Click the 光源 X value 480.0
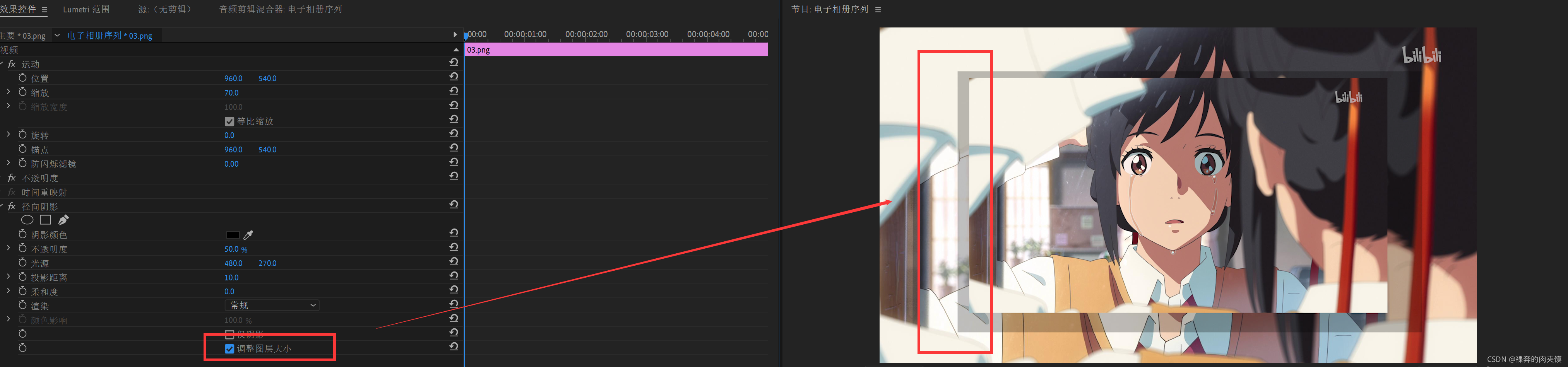 pos(233,263)
